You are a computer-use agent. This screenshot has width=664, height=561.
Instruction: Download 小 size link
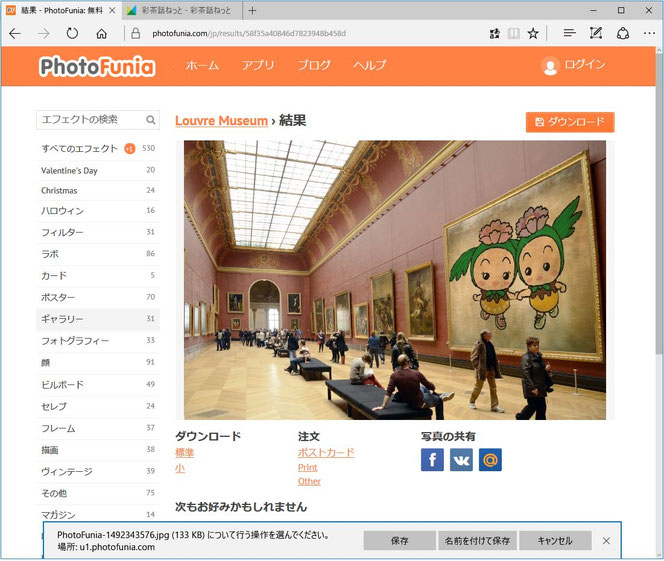[x=180, y=468]
